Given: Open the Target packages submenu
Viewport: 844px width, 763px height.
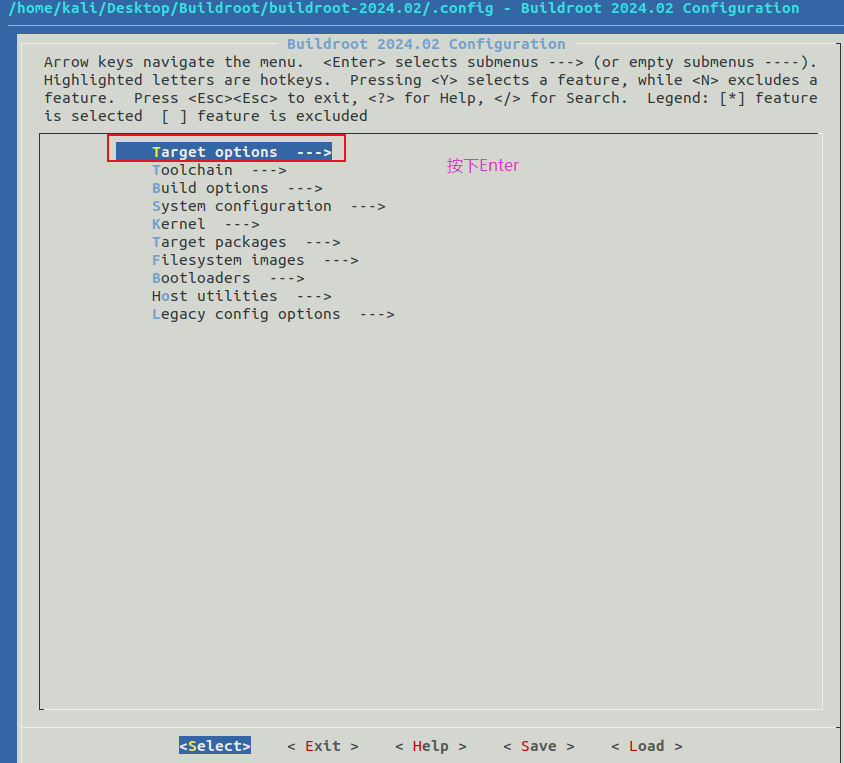Looking at the screenshot, I should click(246, 242).
